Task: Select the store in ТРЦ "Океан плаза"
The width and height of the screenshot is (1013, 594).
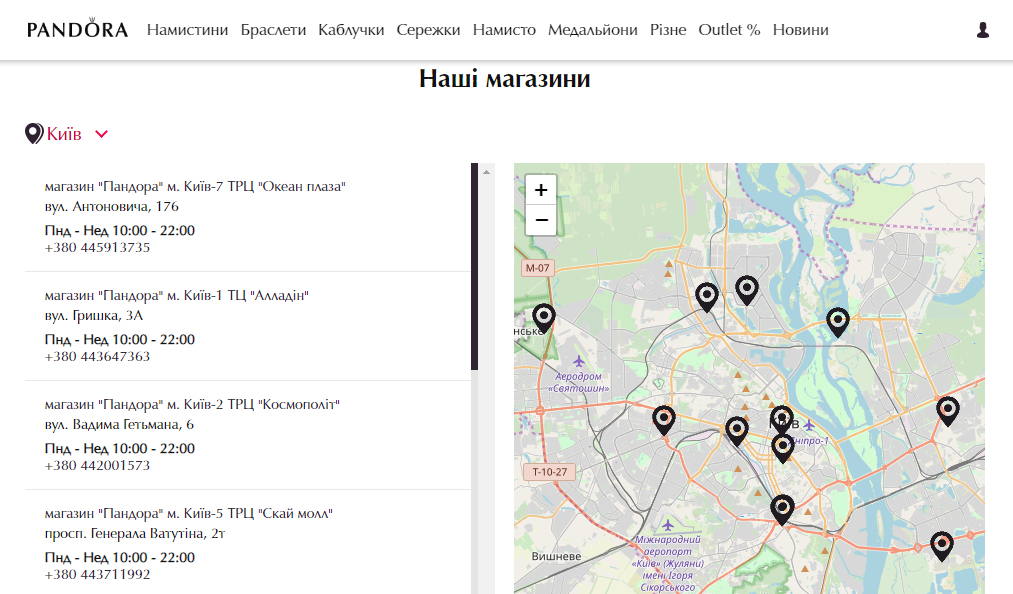Action: 195,186
